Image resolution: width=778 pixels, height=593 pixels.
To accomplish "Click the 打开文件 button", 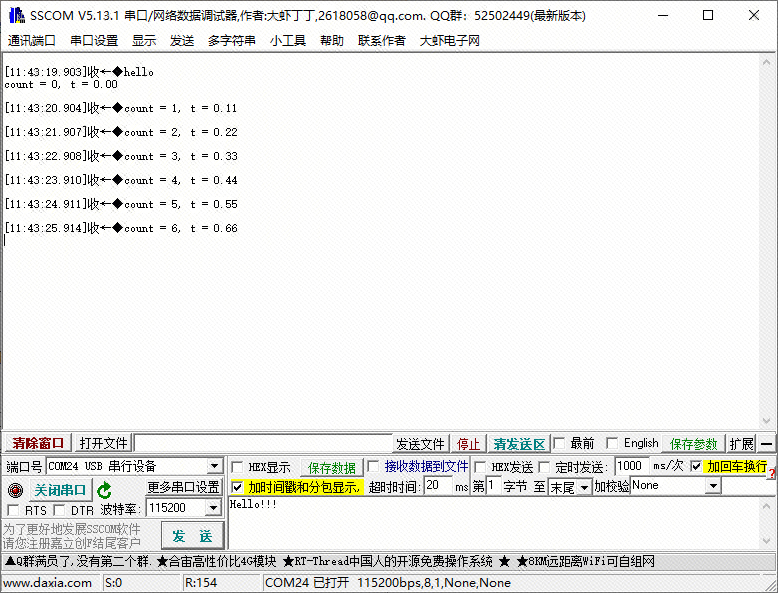I will point(103,443).
